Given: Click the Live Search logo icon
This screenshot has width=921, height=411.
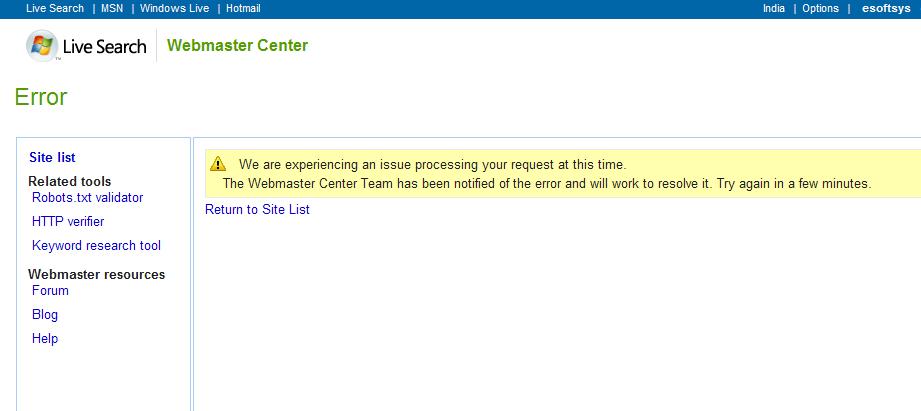Looking at the screenshot, I should click(41, 45).
